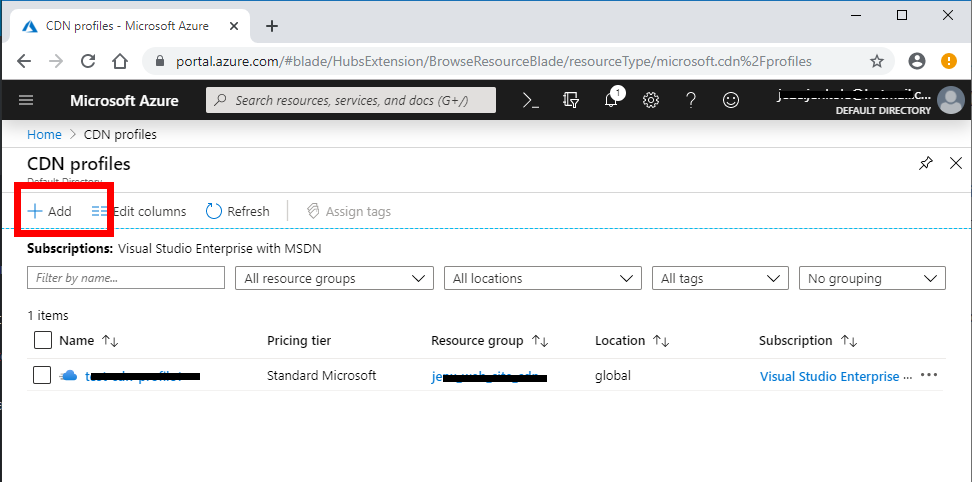Open the Help question mark menu
This screenshot has width=972, height=482.
691,100
